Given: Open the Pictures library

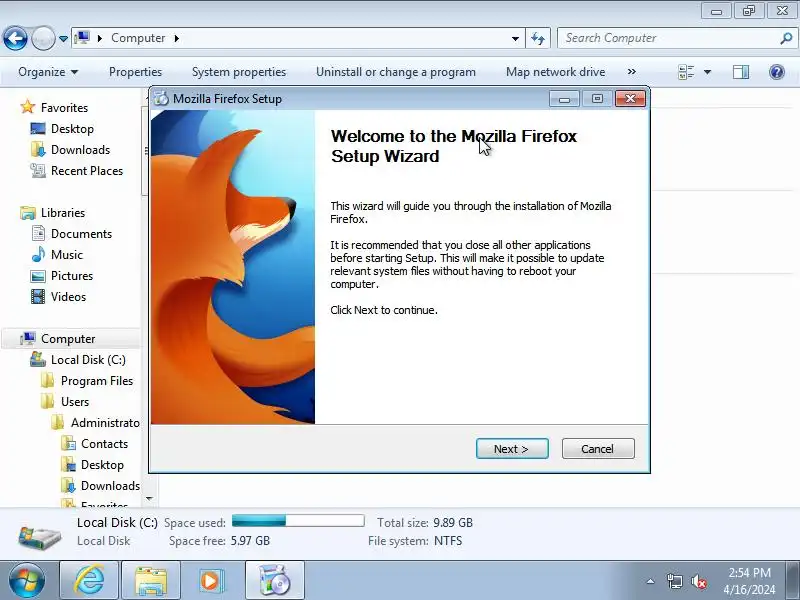Looking at the screenshot, I should pyautogui.click(x=72, y=276).
